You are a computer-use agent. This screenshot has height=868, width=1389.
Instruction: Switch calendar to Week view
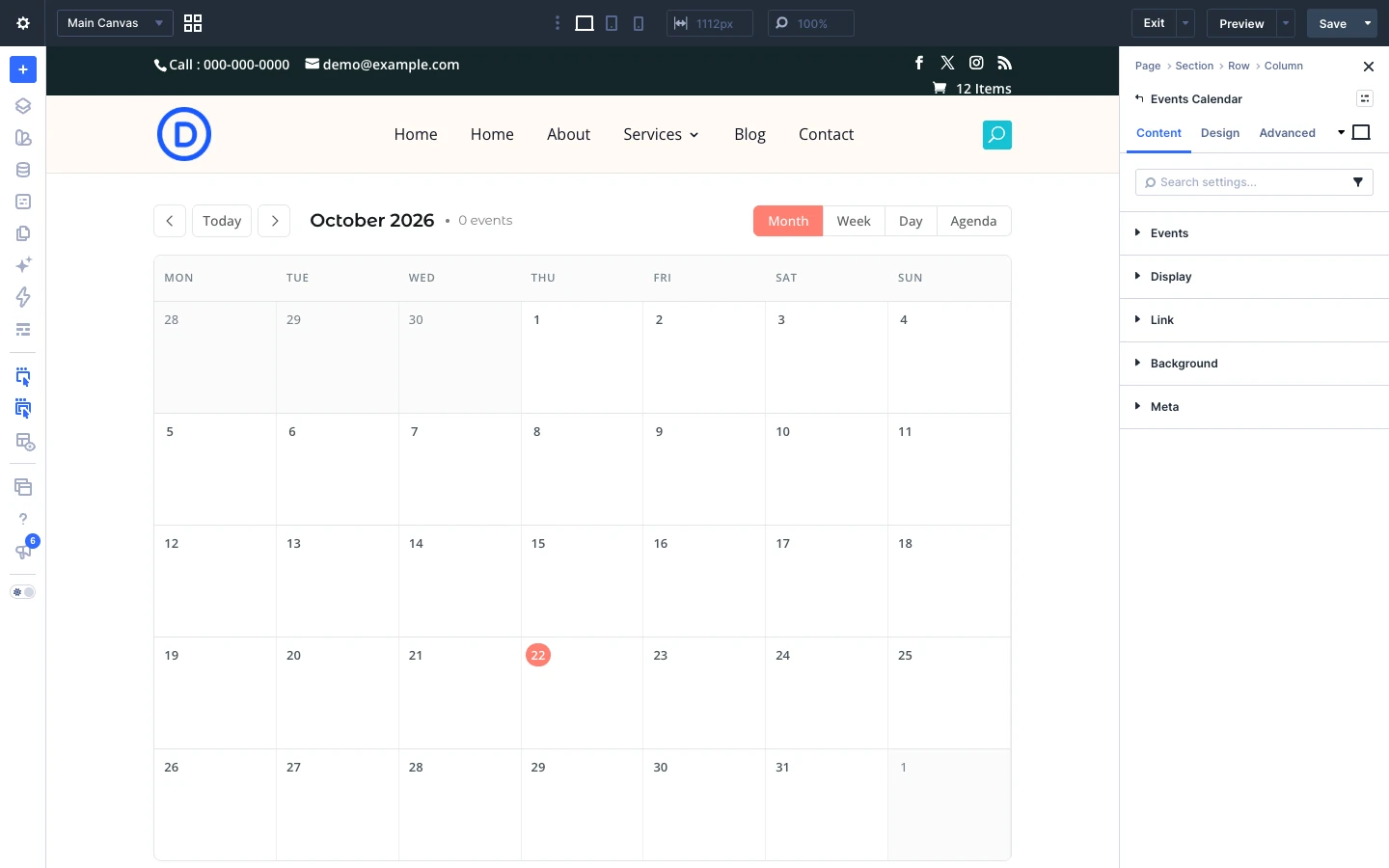(x=854, y=221)
